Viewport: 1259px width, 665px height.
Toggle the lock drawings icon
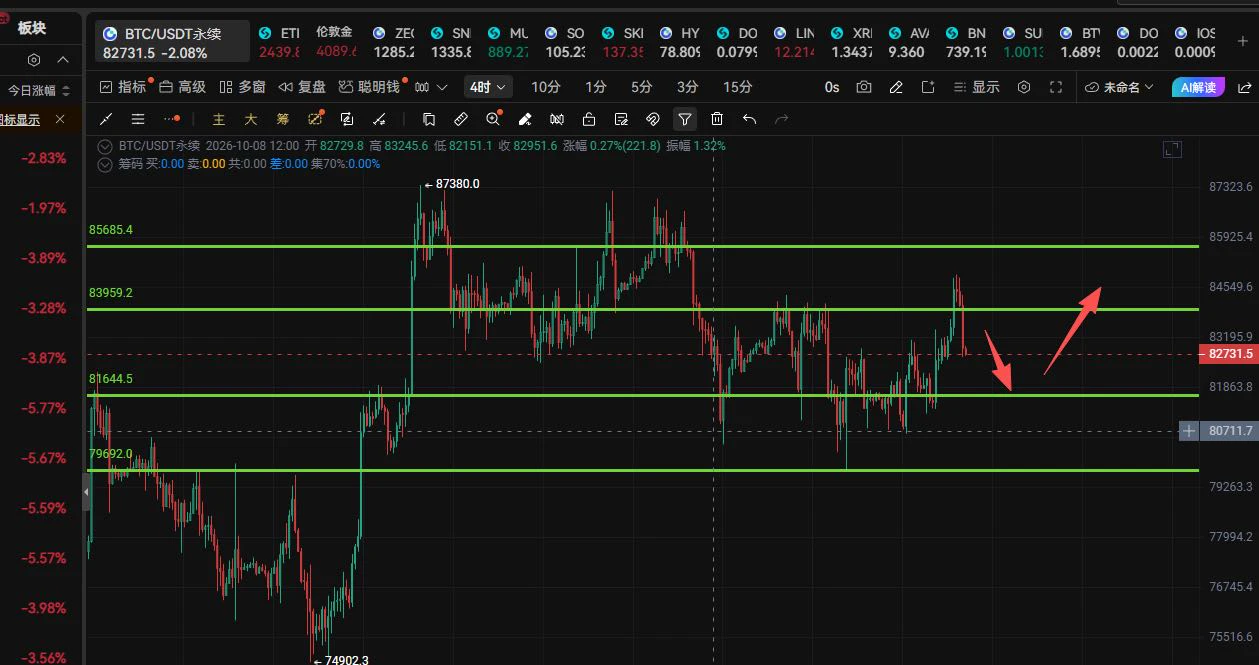[589, 119]
